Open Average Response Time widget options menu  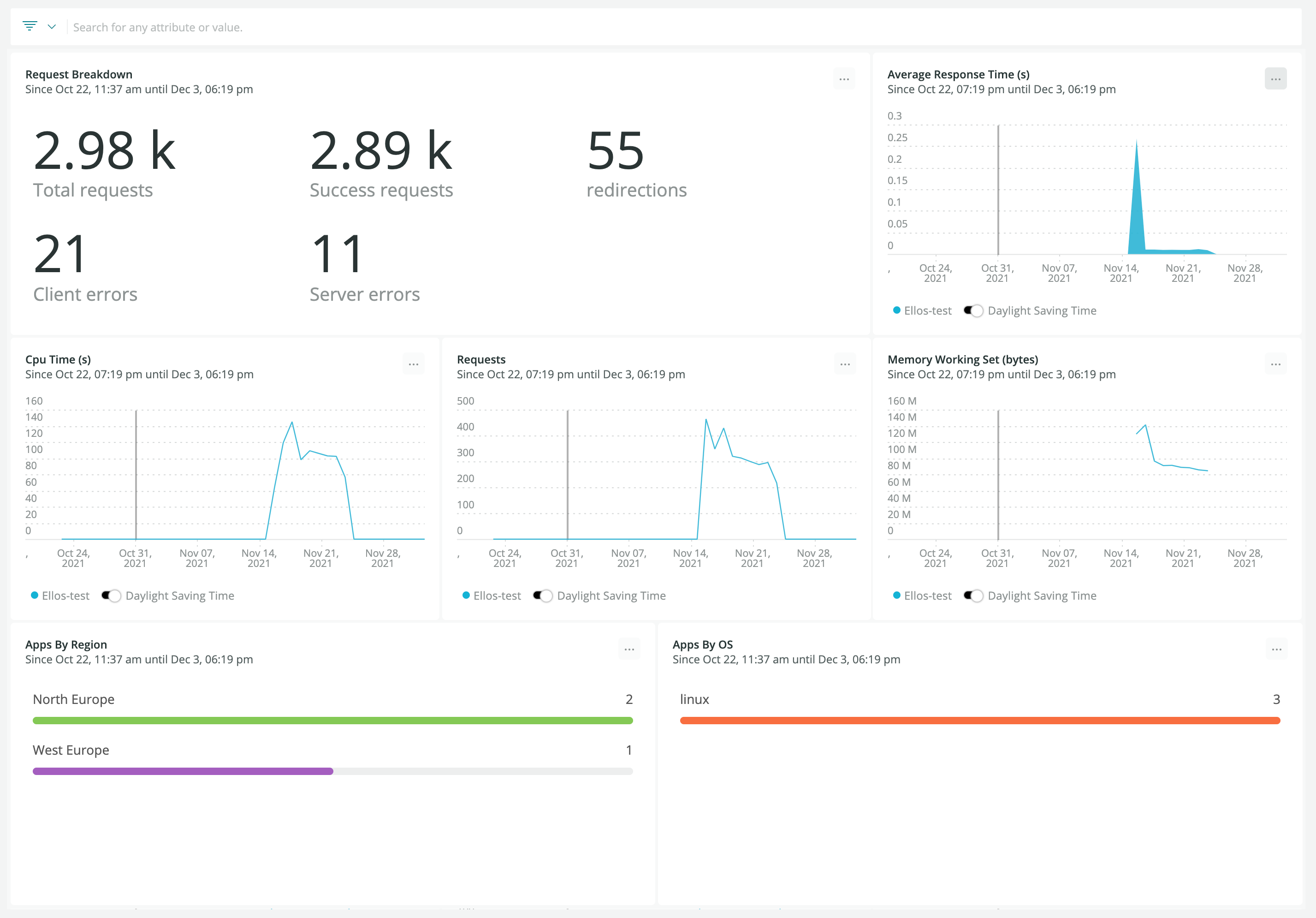1275,79
